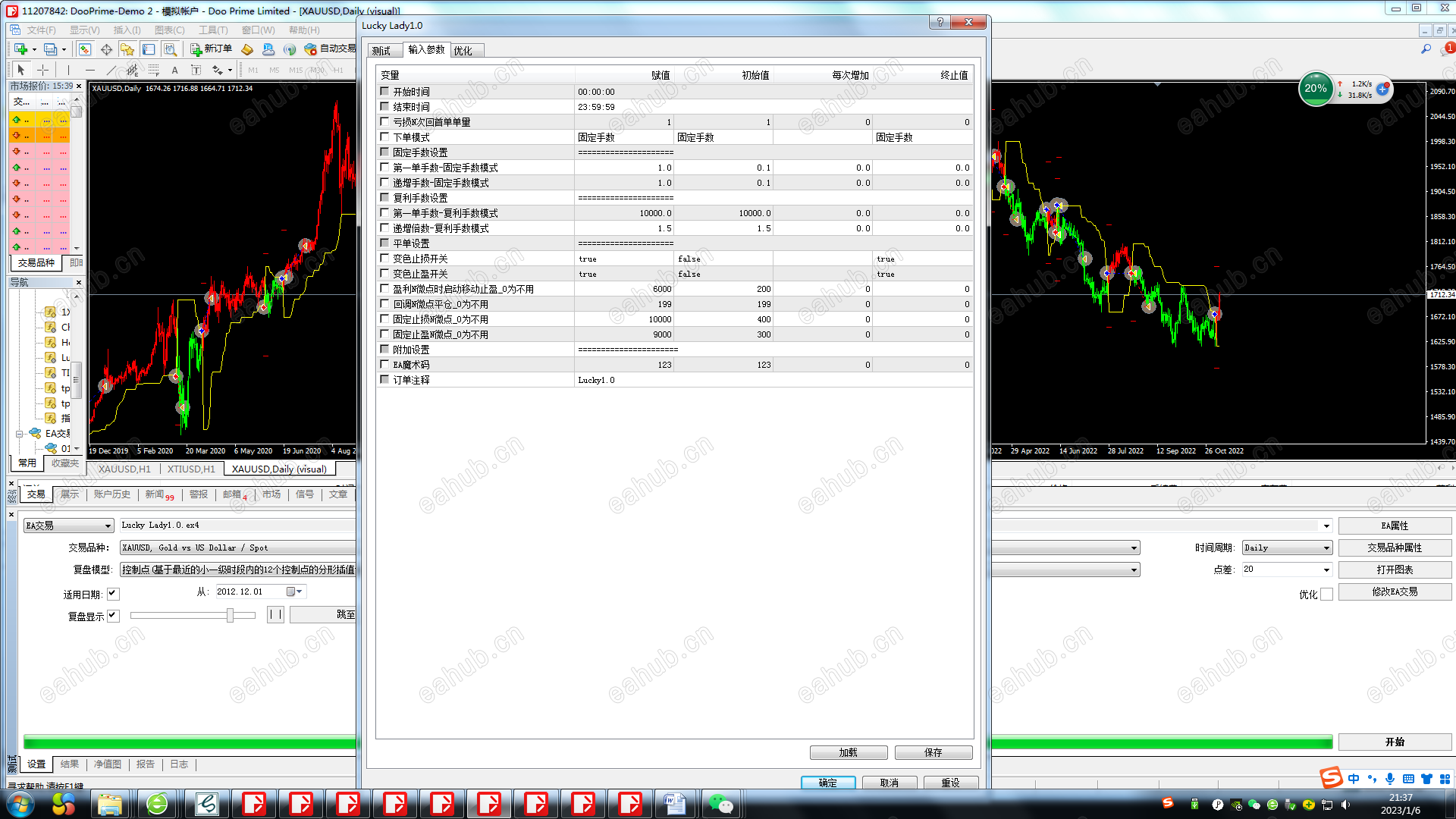Click the 确定 button in dialog
1456x819 pixels.
click(827, 783)
